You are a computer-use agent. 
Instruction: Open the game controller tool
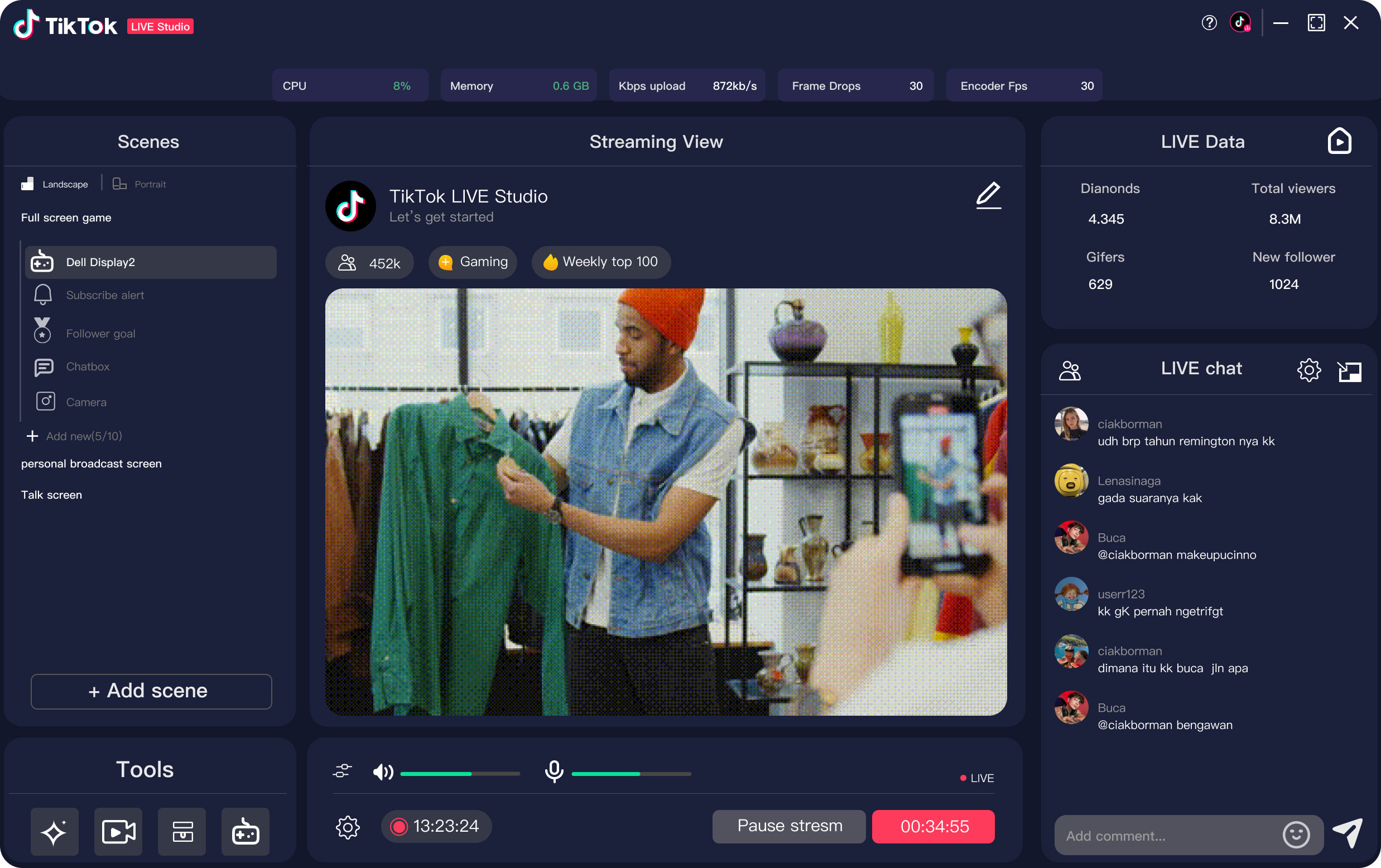tap(246, 831)
